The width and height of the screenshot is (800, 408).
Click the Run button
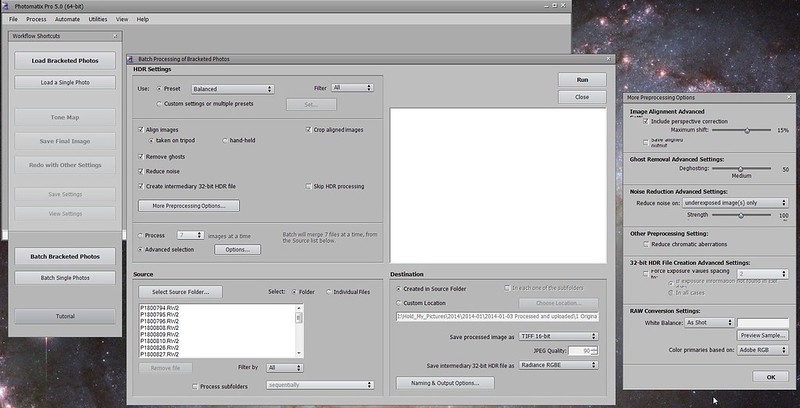pyautogui.click(x=582, y=79)
